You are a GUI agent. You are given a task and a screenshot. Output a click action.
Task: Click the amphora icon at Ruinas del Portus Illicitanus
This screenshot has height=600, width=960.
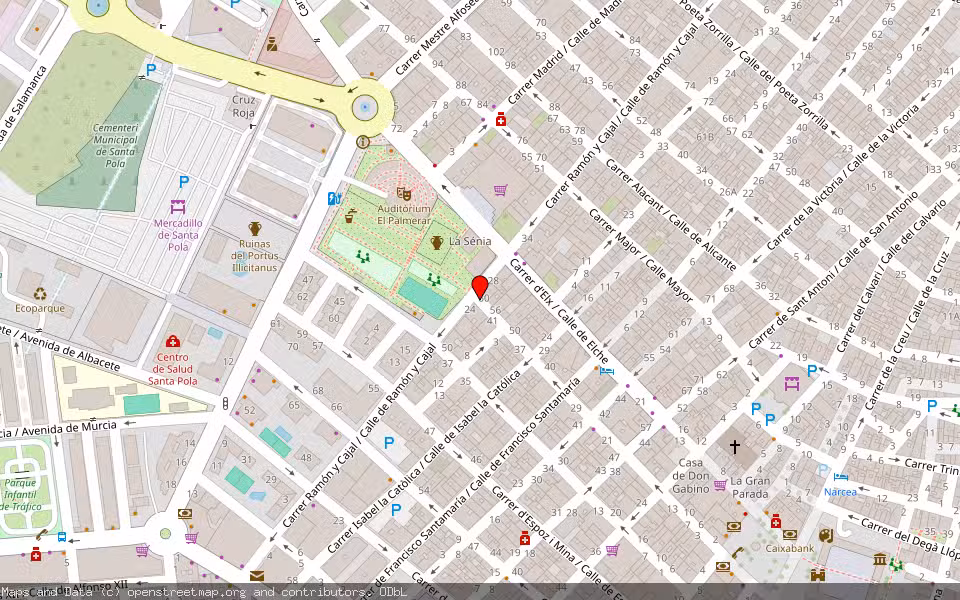tap(255, 230)
